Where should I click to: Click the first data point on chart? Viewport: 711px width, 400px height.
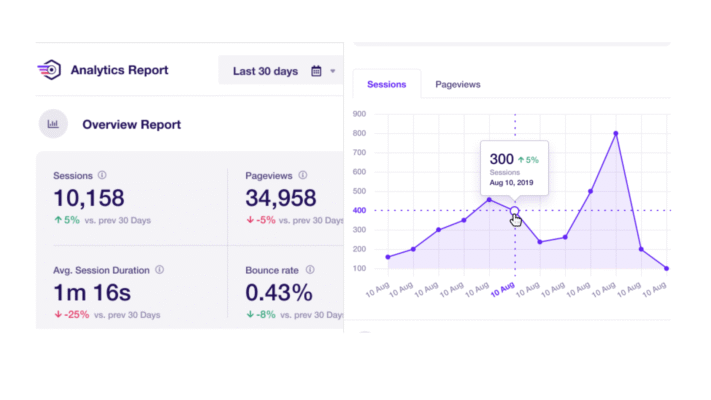(x=388, y=257)
